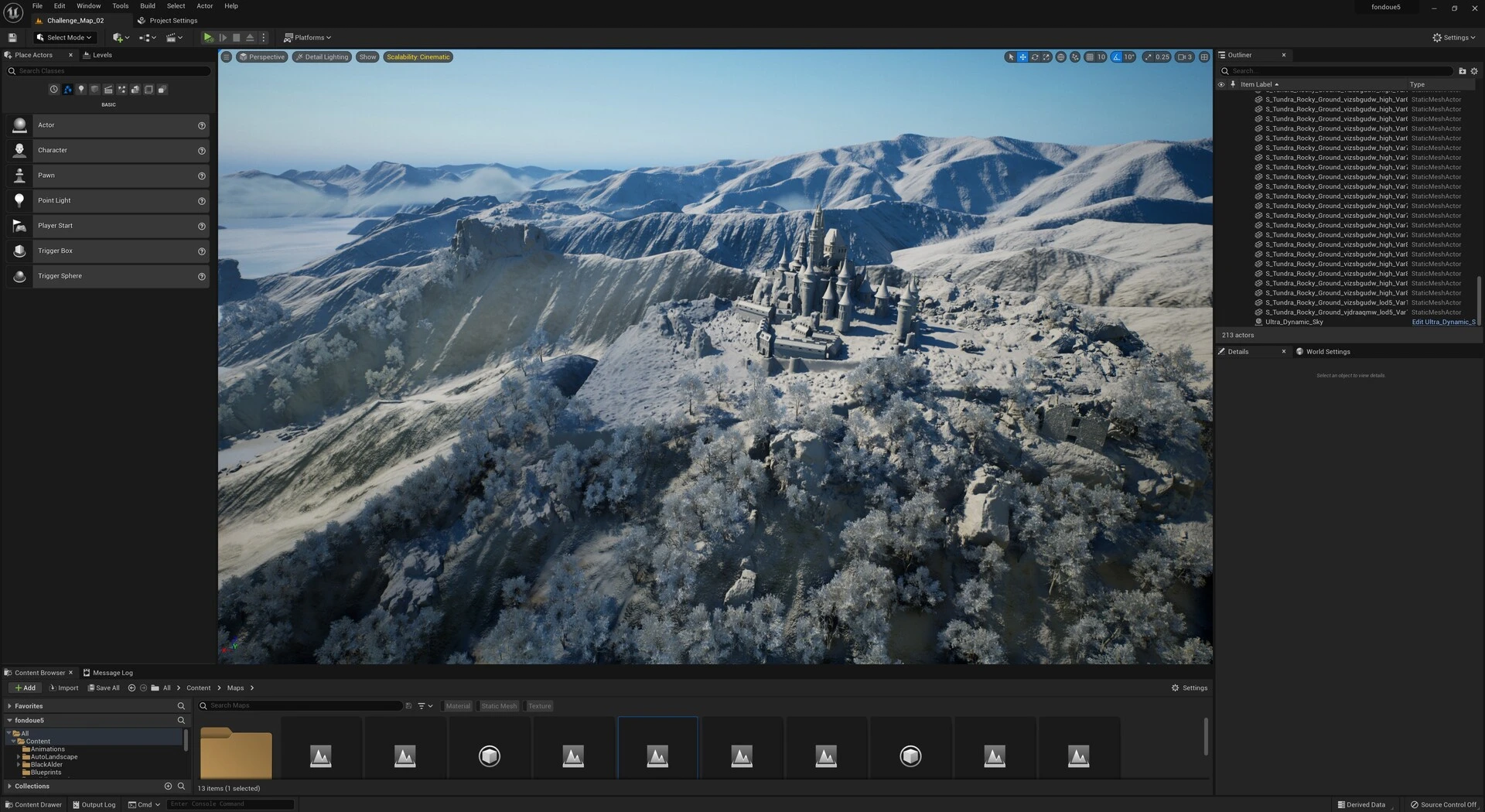
Task: Click Save All in Content Browser
Action: pos(104,688)
